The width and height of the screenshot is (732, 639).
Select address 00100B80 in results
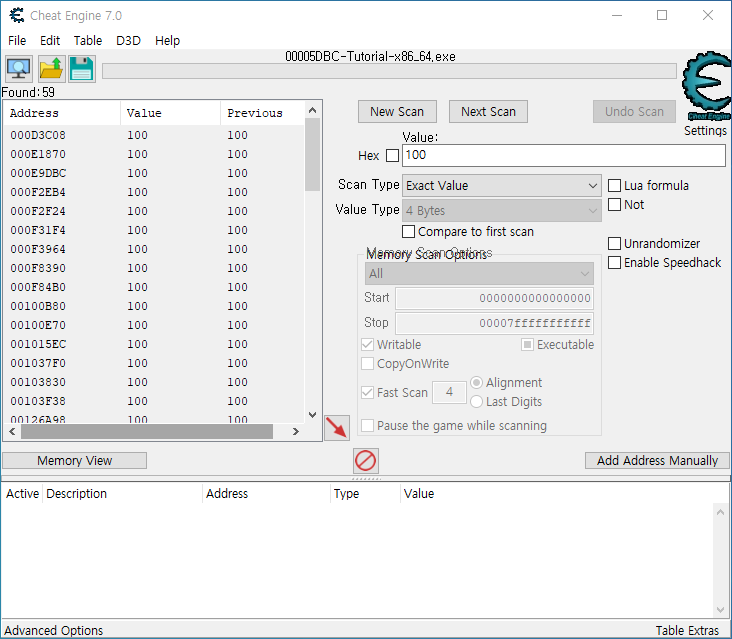tap(38, 306)
